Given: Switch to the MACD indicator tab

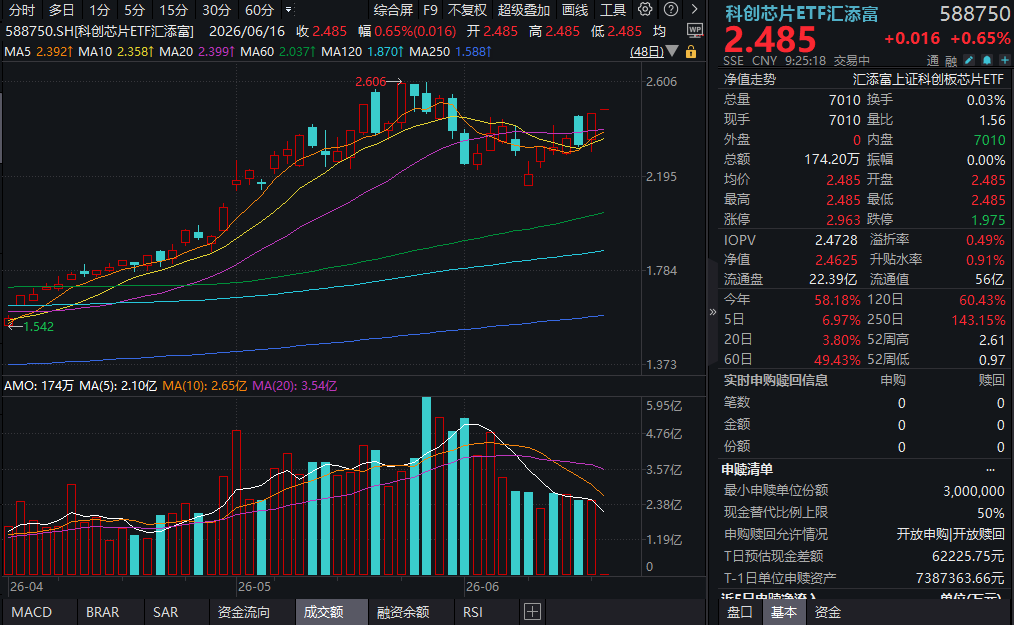Looking at the screenshot, I should pyautogui.click(x=32, y=612).
